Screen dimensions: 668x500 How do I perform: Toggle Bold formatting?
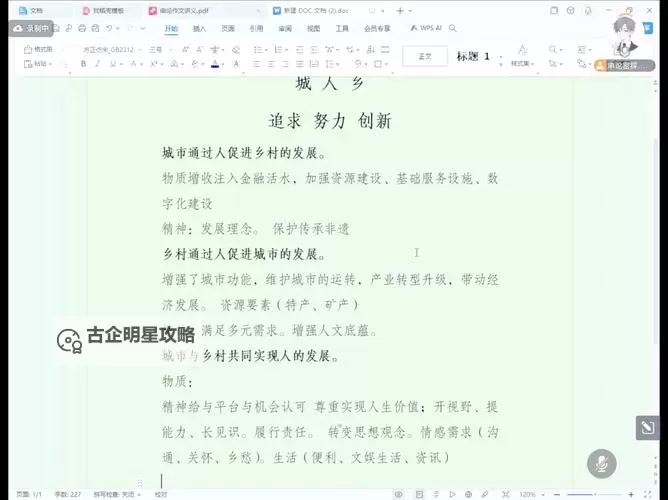(84, 64)
